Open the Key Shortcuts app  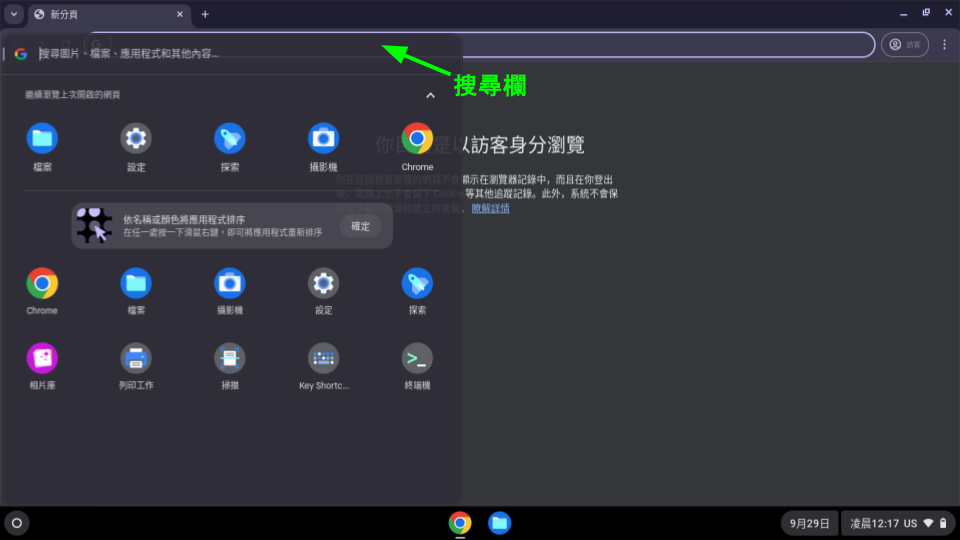coord(323,358)
